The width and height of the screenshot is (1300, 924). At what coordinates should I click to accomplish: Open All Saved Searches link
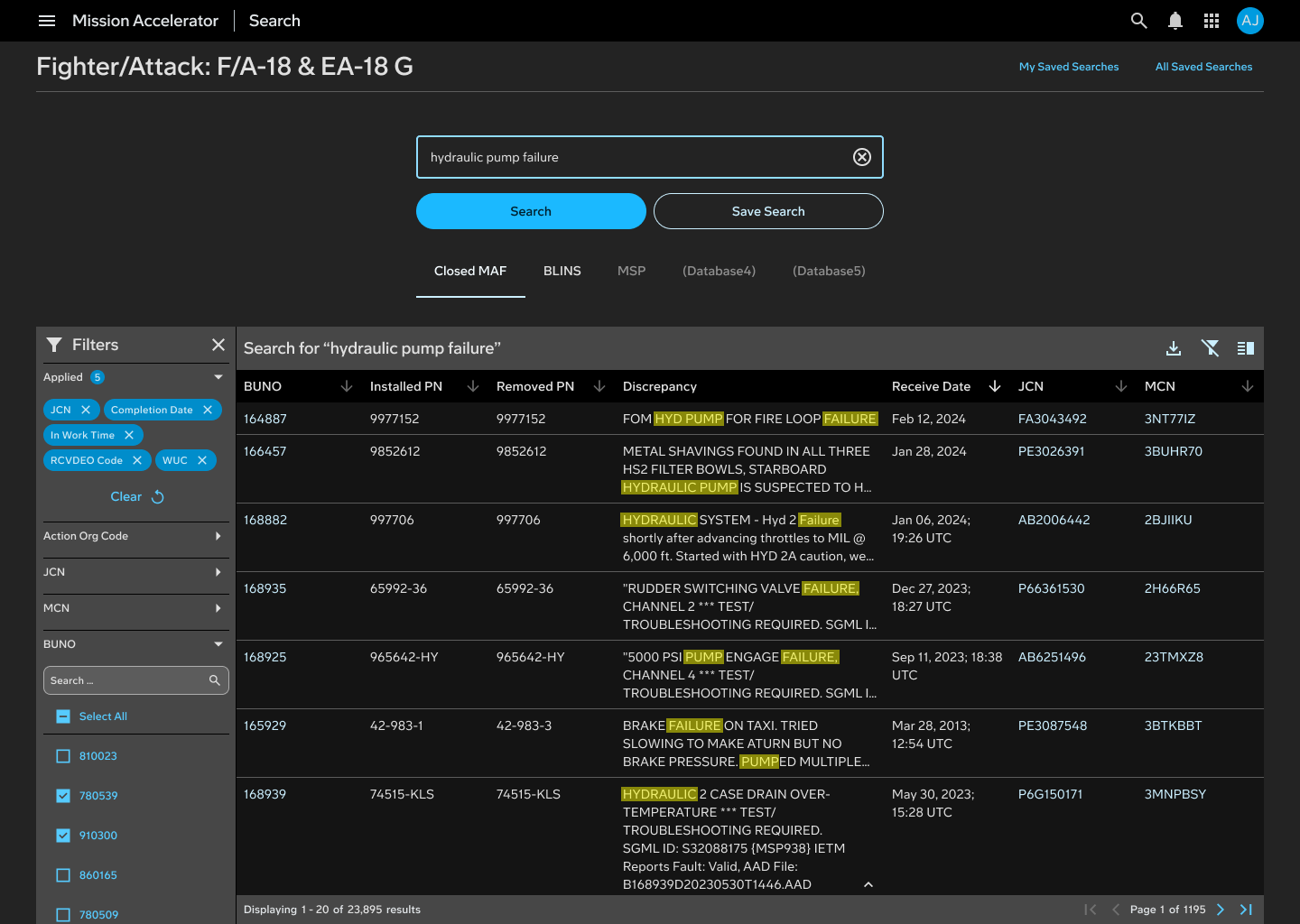(1204, 67)
